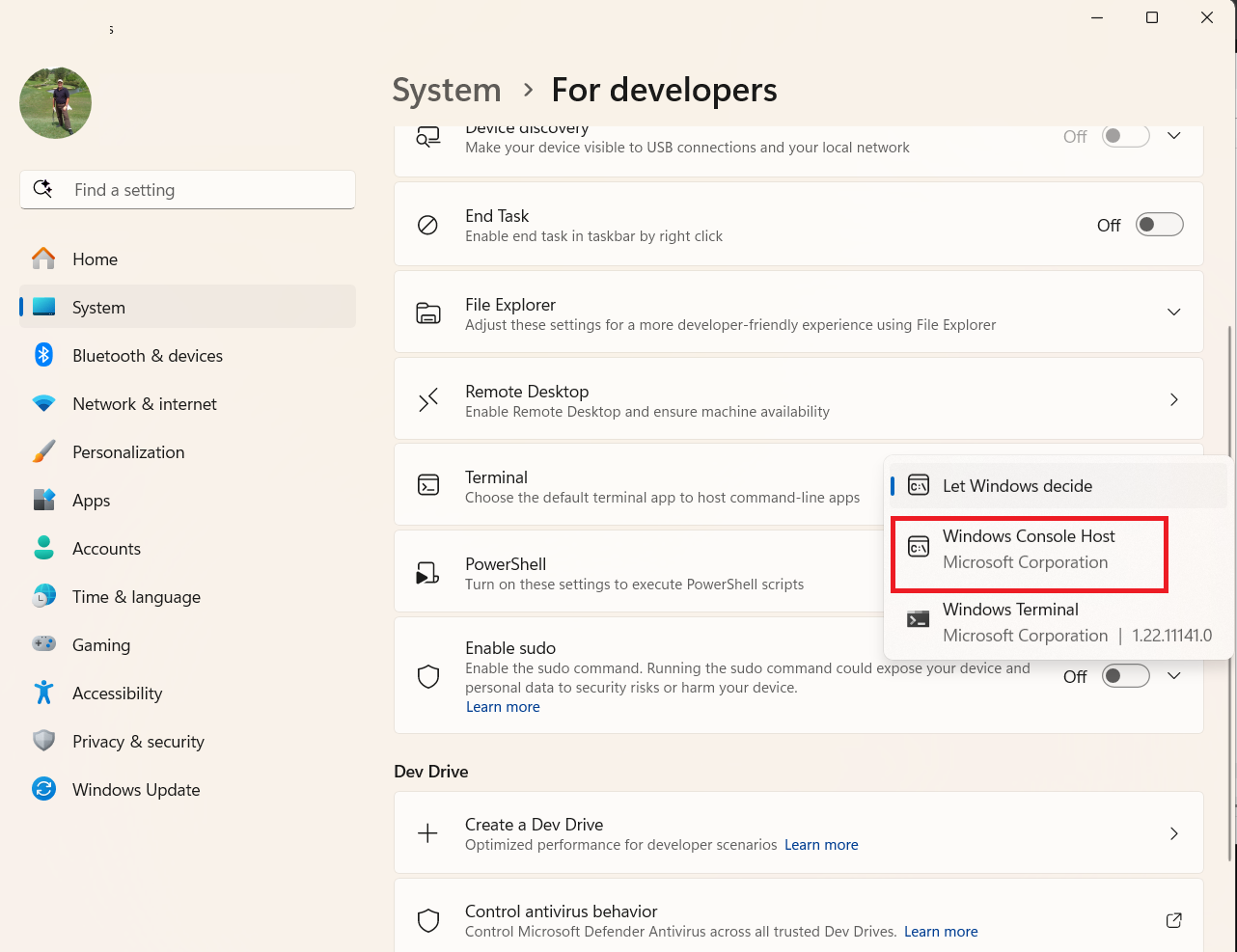Click the Gaming controller icon
The width and height of the screenshot is (1237, 952).
point(43,644)
